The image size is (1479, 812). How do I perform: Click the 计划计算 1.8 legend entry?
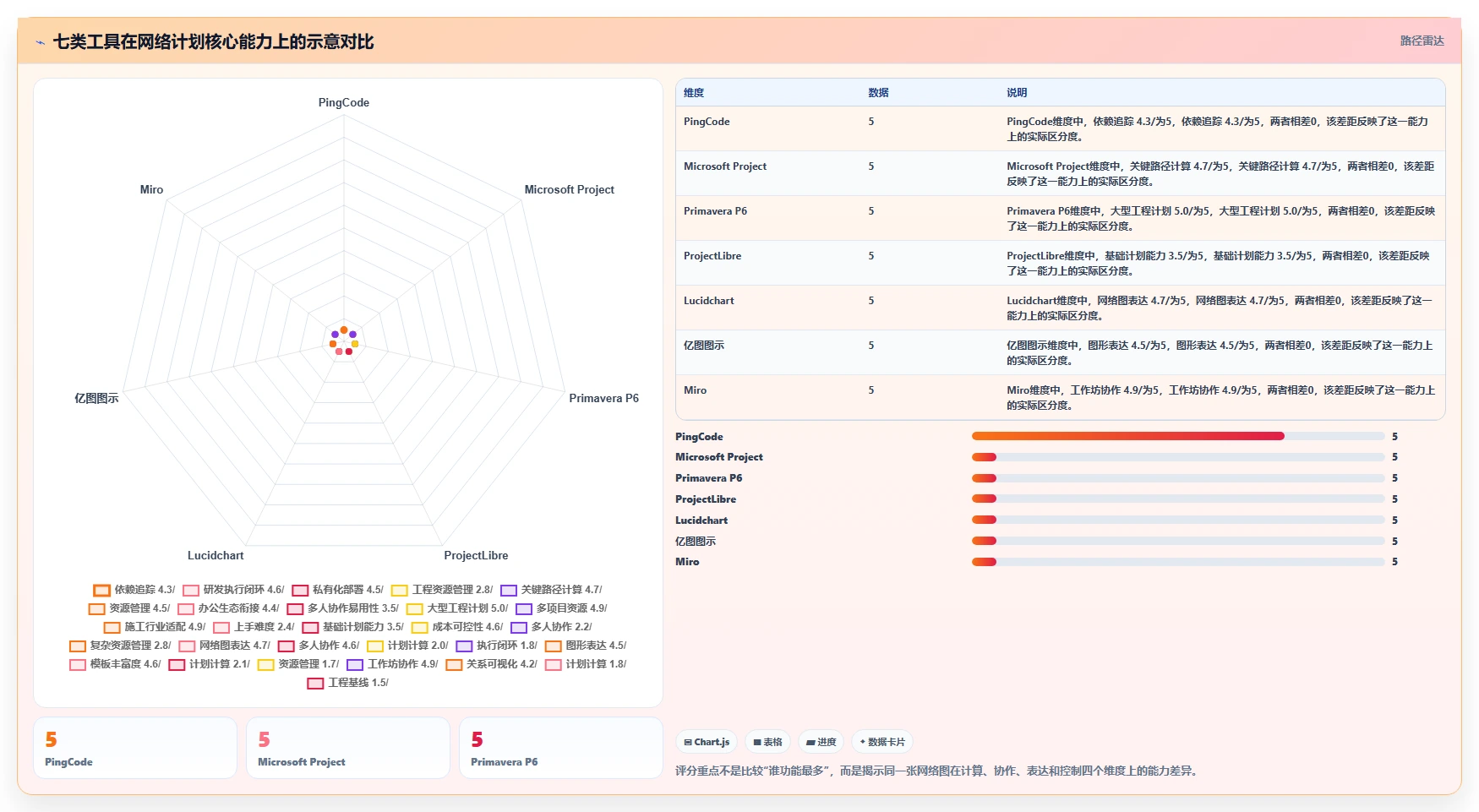(586, 664)
